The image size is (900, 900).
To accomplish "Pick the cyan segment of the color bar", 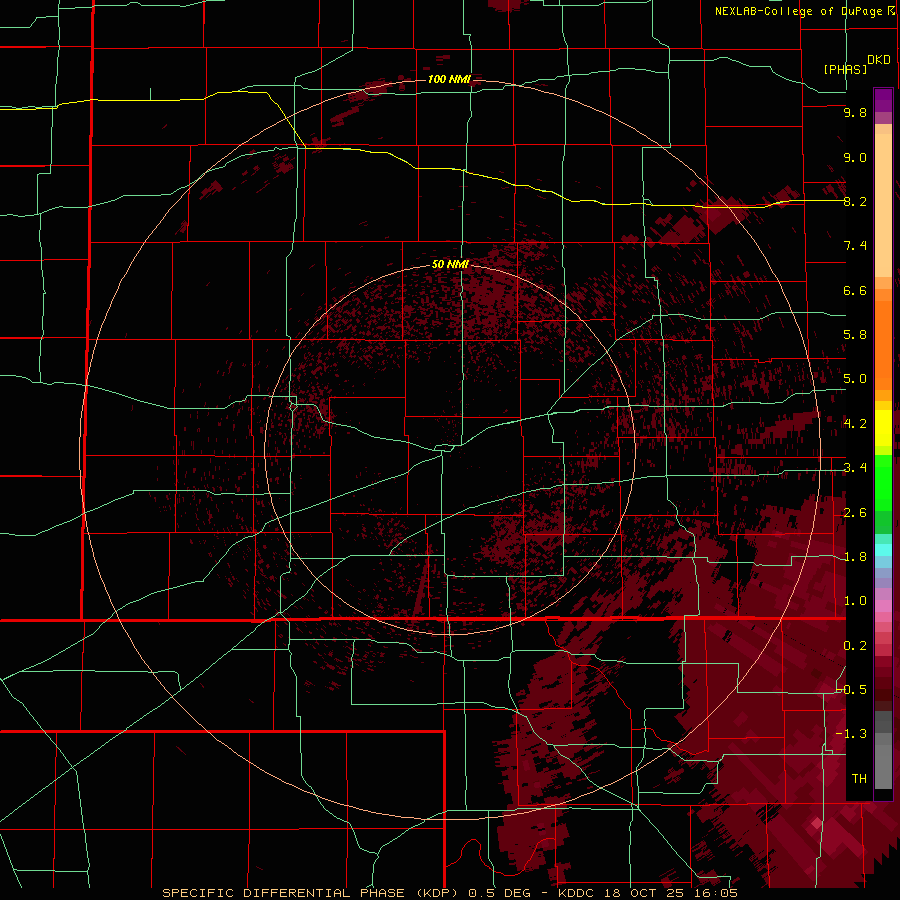I will click(x=883, y=550).
